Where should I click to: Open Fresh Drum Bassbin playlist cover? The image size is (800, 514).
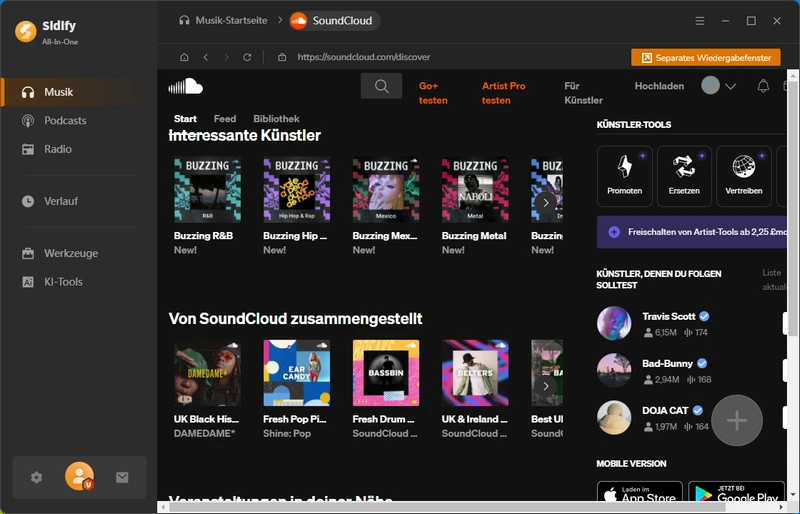point(386,373)
